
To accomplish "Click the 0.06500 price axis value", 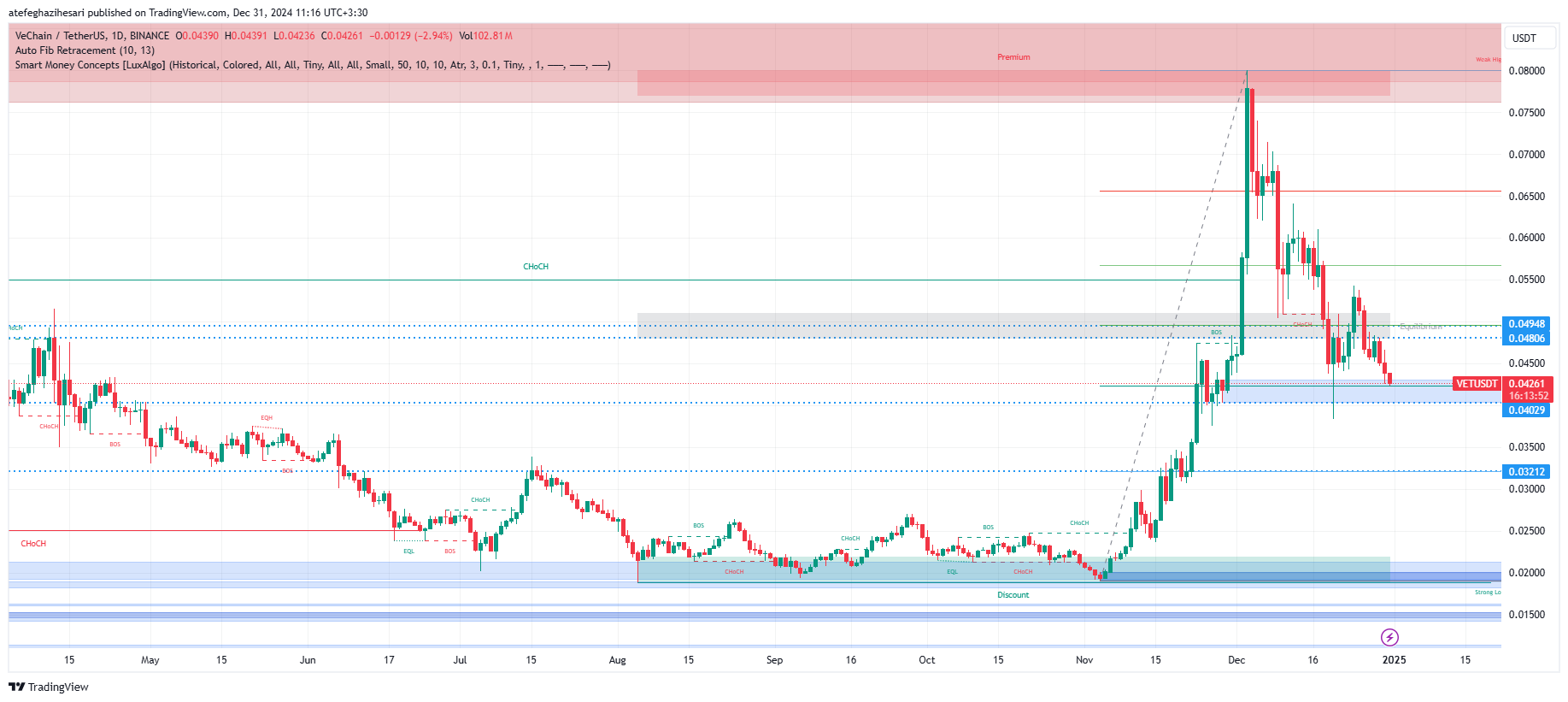I will [1526, 197].
